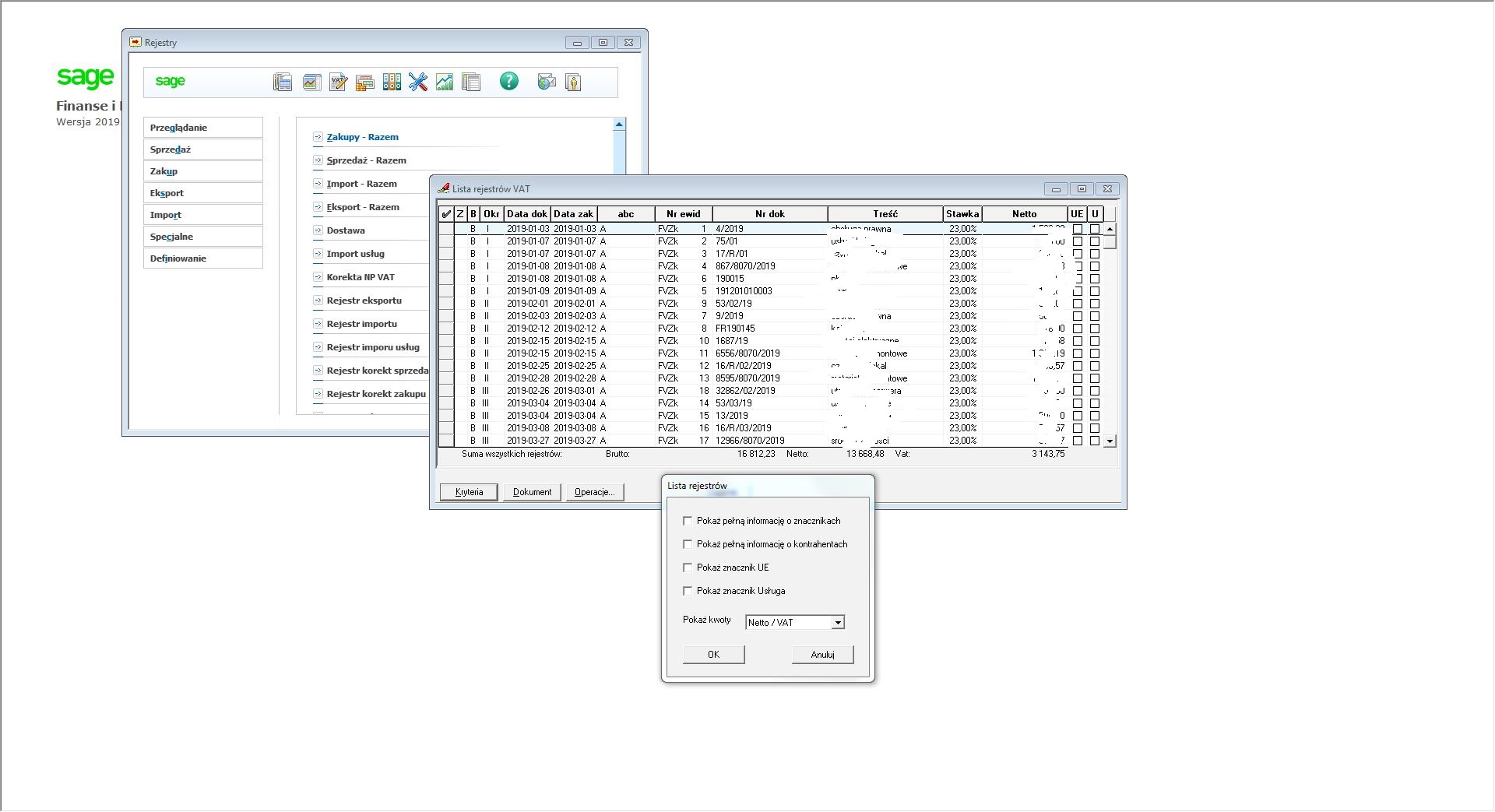Viewport: 1495px width, 812px height.
Task: Select row with Nr dok 867/8070/2019
Action: pyautogui.click(x=771, y=266)
